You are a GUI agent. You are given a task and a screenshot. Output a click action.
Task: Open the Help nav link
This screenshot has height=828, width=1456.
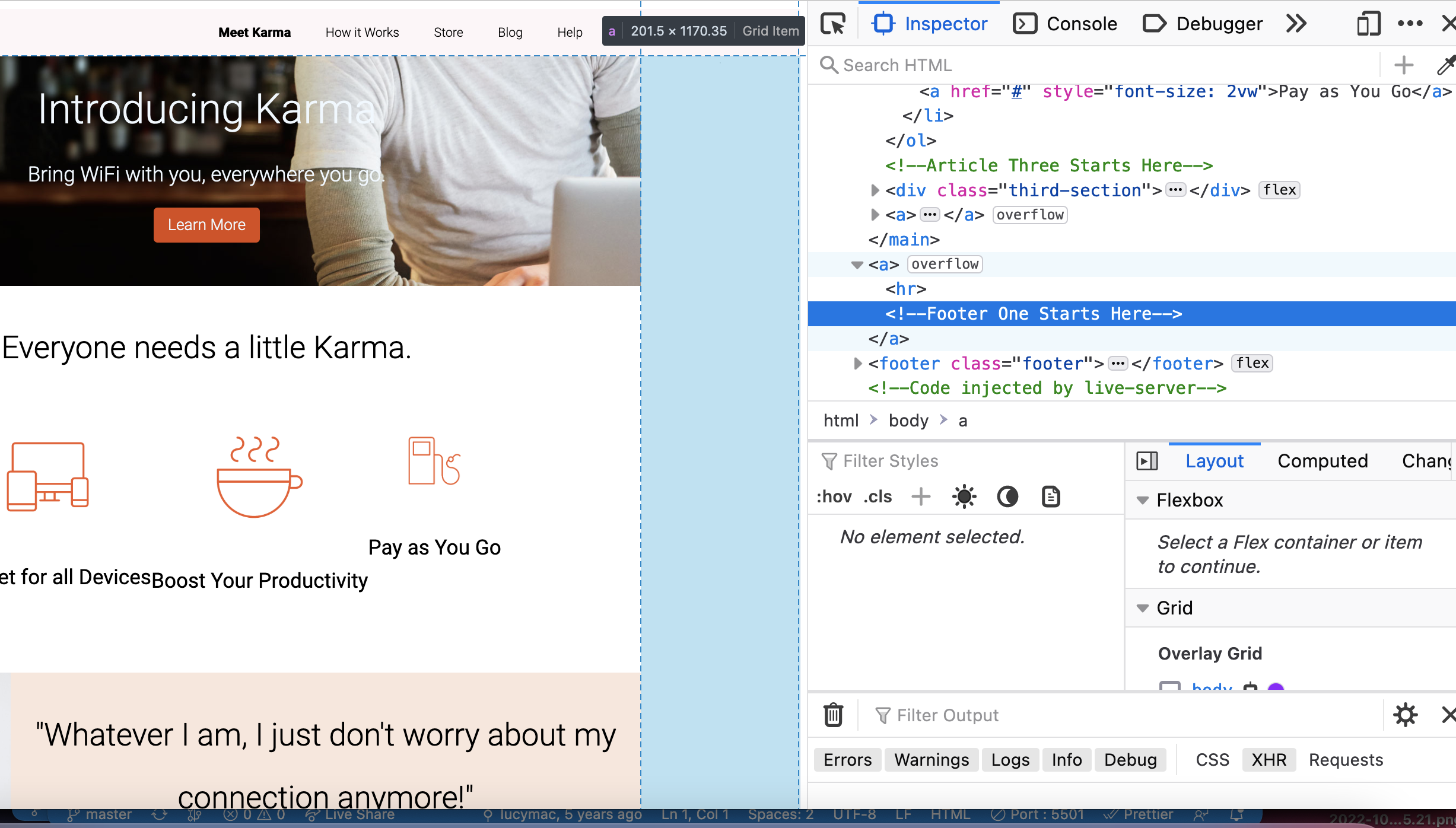click(570, 32)
